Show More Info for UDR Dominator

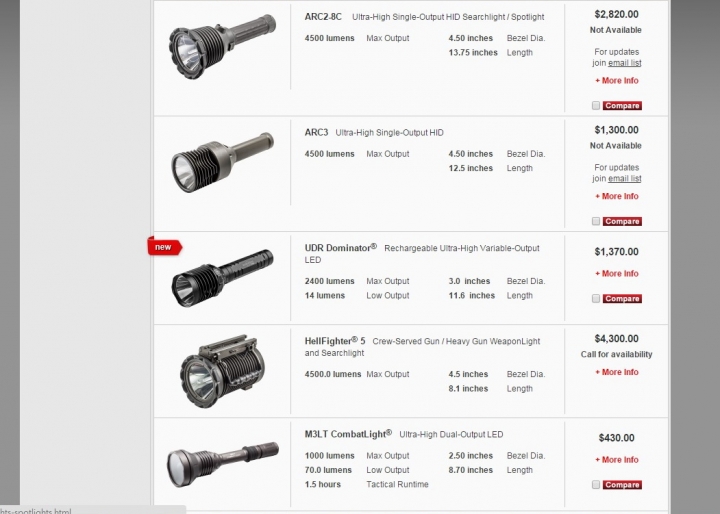[x=617, y=273]
